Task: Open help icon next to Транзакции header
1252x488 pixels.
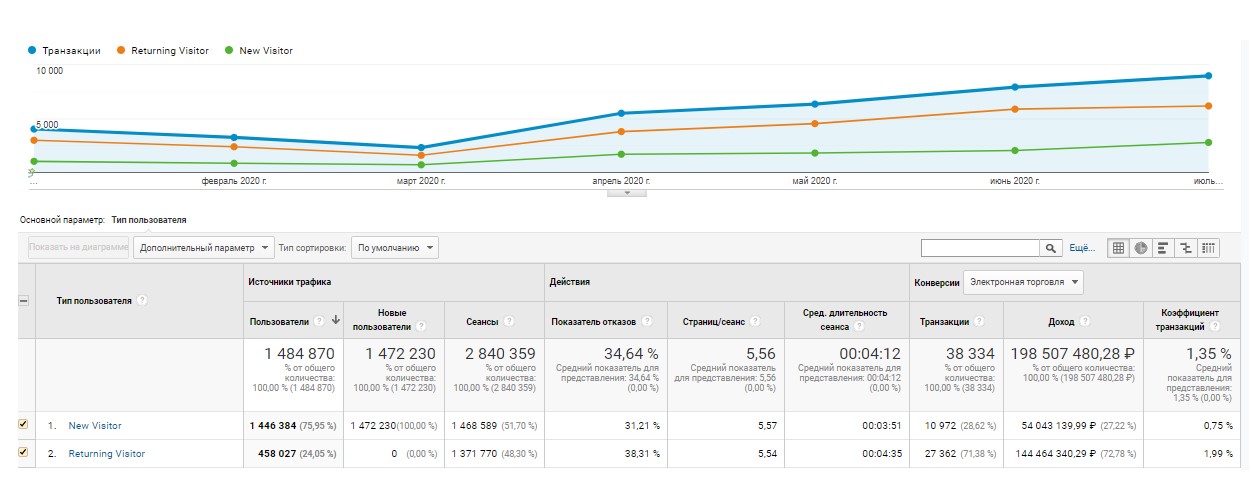Action: (x=978, y=321)
